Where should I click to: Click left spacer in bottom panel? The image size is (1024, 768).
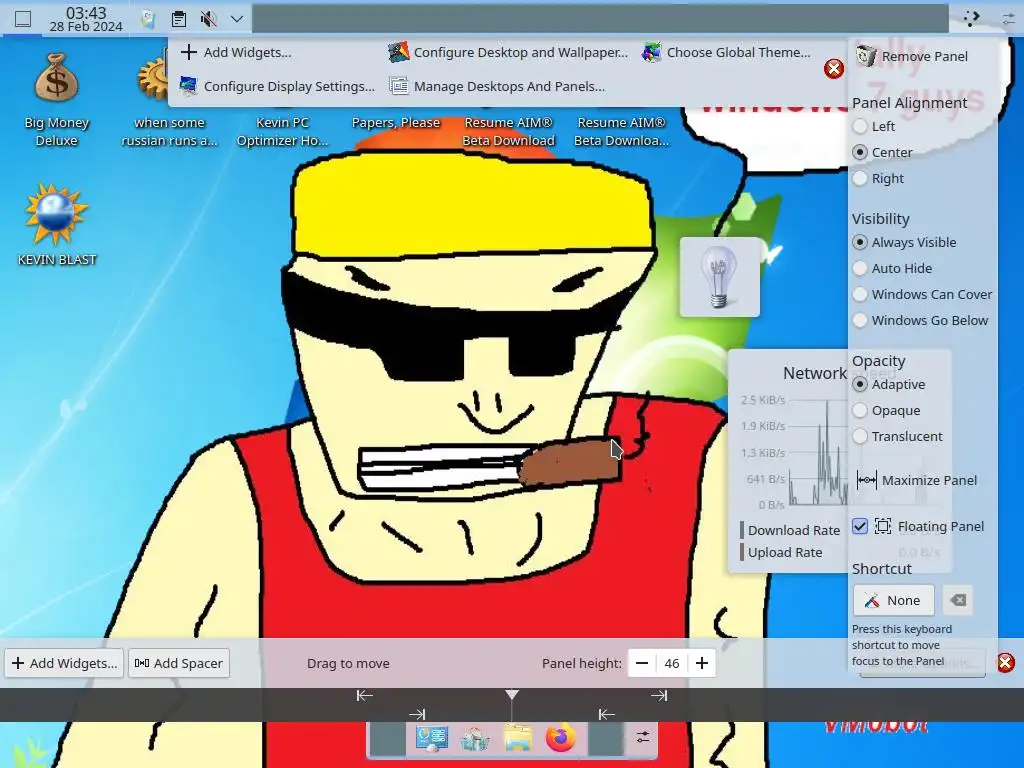(388, 739)
